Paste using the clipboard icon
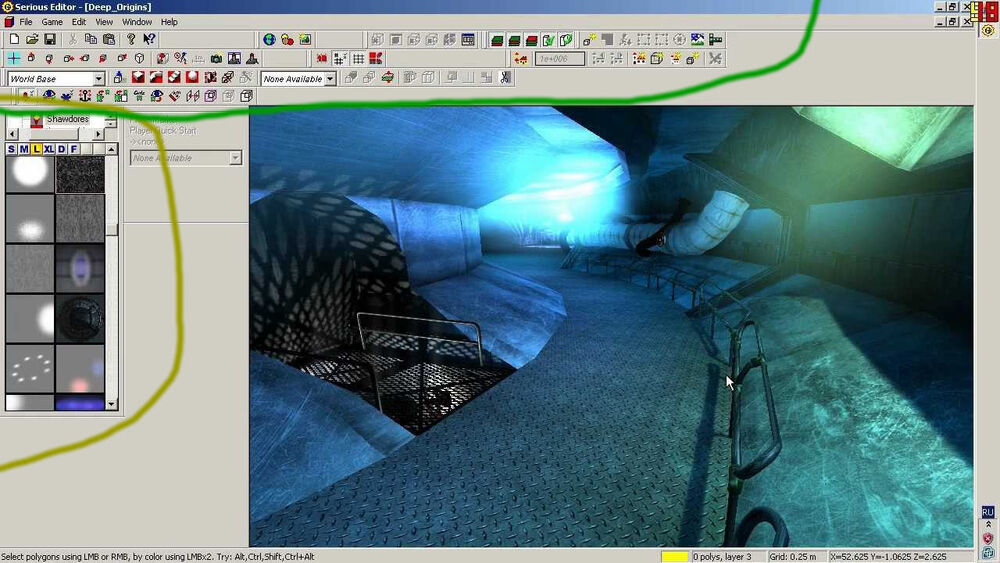This screenshot has height=563, width=1000. point(108,40)
